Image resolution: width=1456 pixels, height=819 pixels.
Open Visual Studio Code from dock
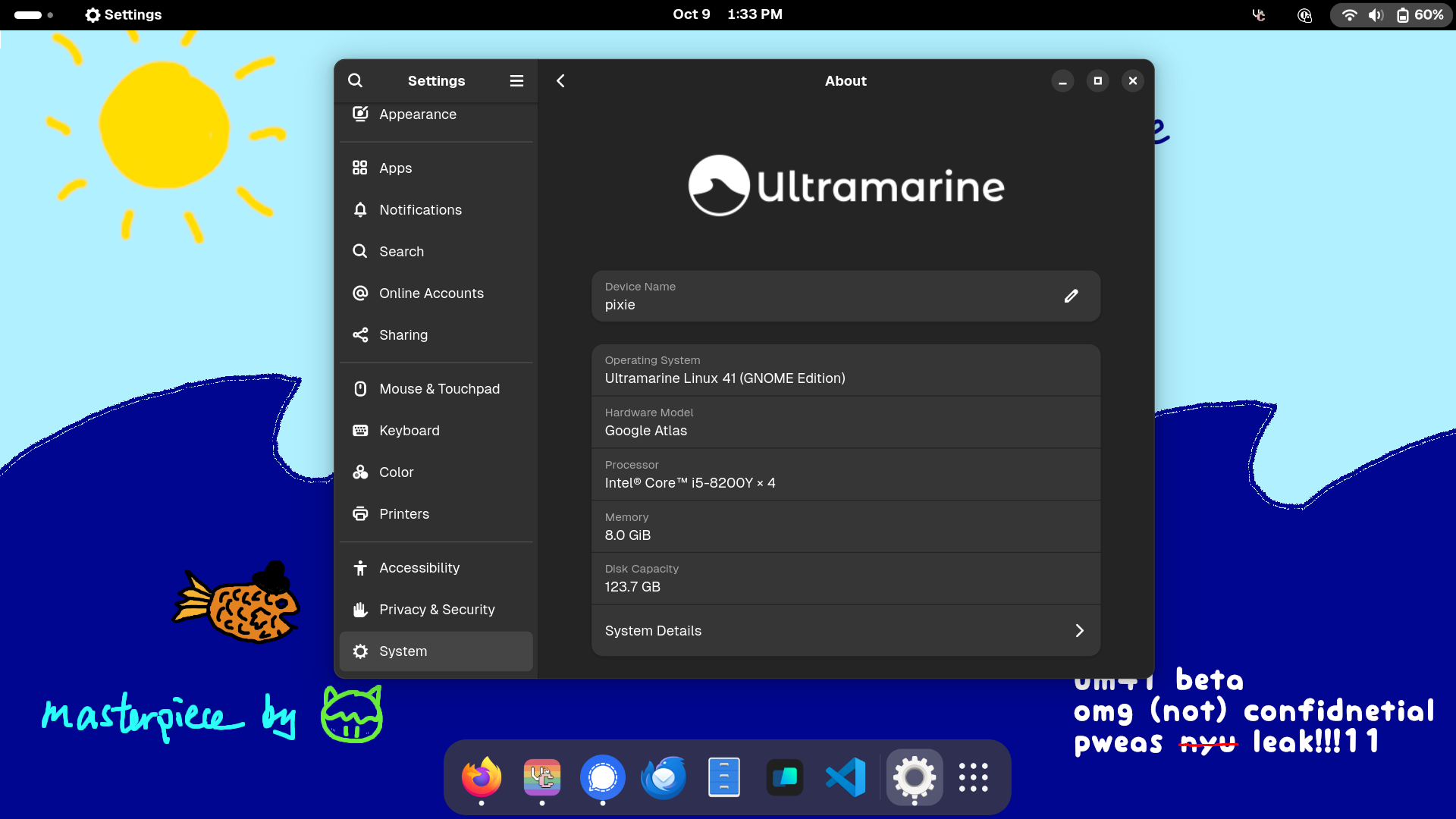[846, 777]
